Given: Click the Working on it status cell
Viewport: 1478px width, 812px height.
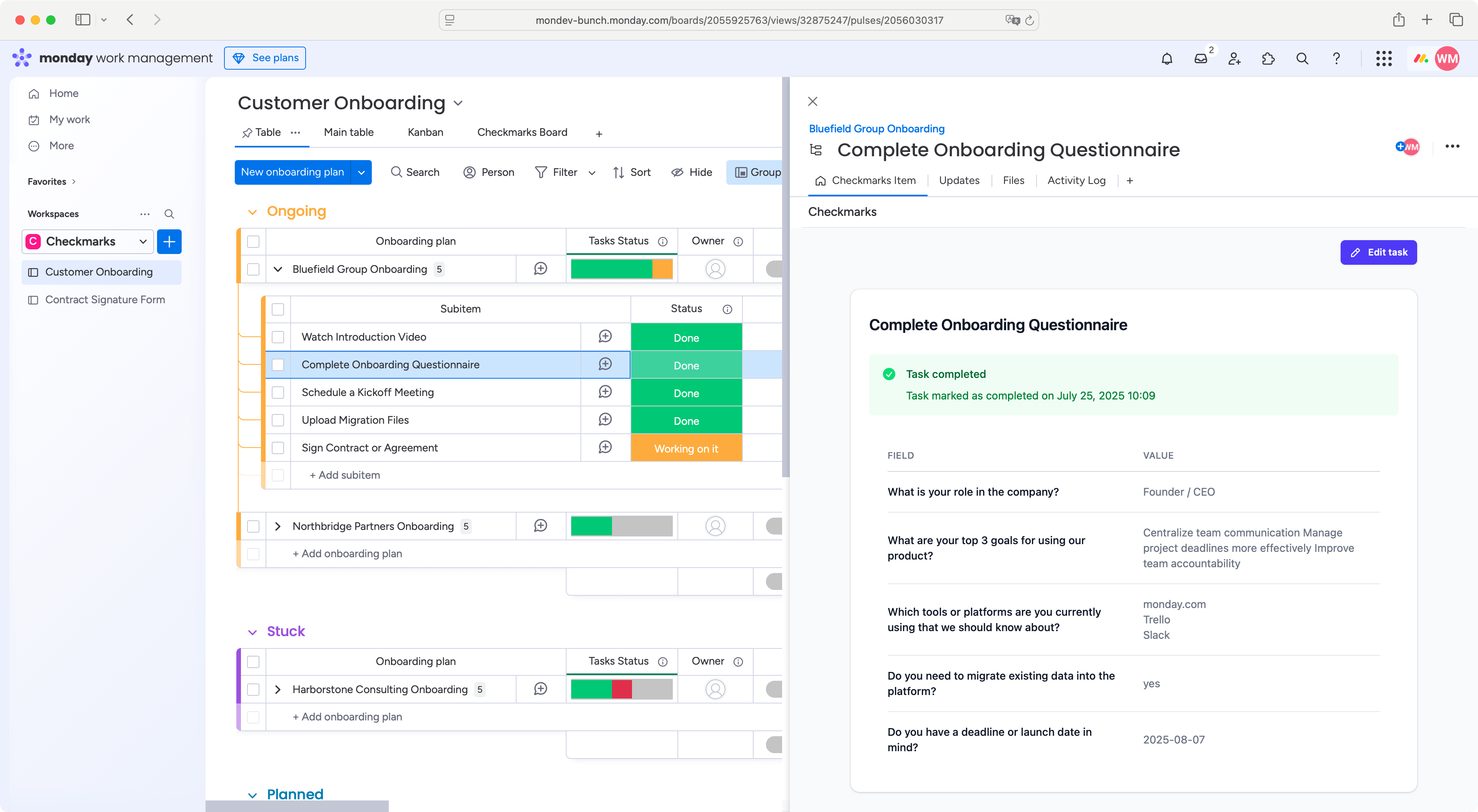Looking at the screenshot, I should (686, 448).
